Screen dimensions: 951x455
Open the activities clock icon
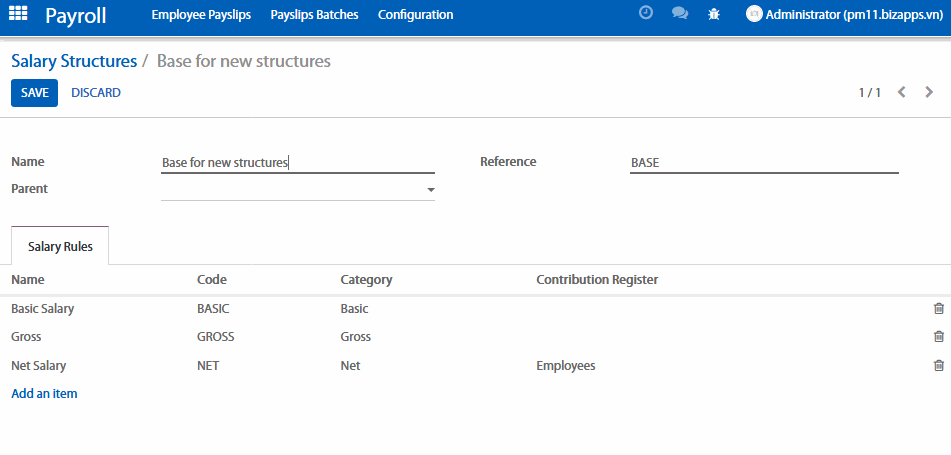(x=646, y=14)
